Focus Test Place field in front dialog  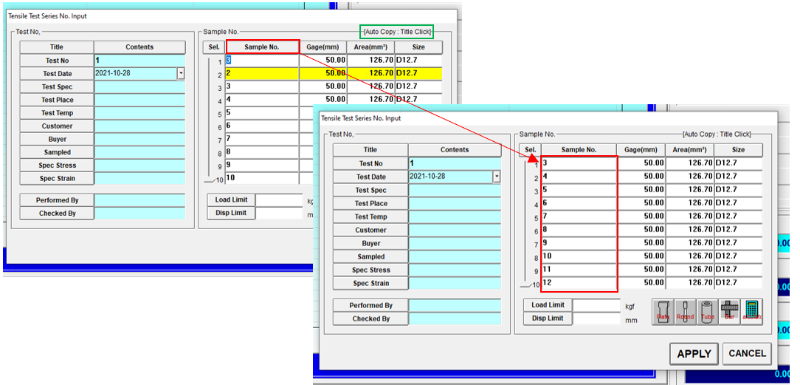point(455,203)
